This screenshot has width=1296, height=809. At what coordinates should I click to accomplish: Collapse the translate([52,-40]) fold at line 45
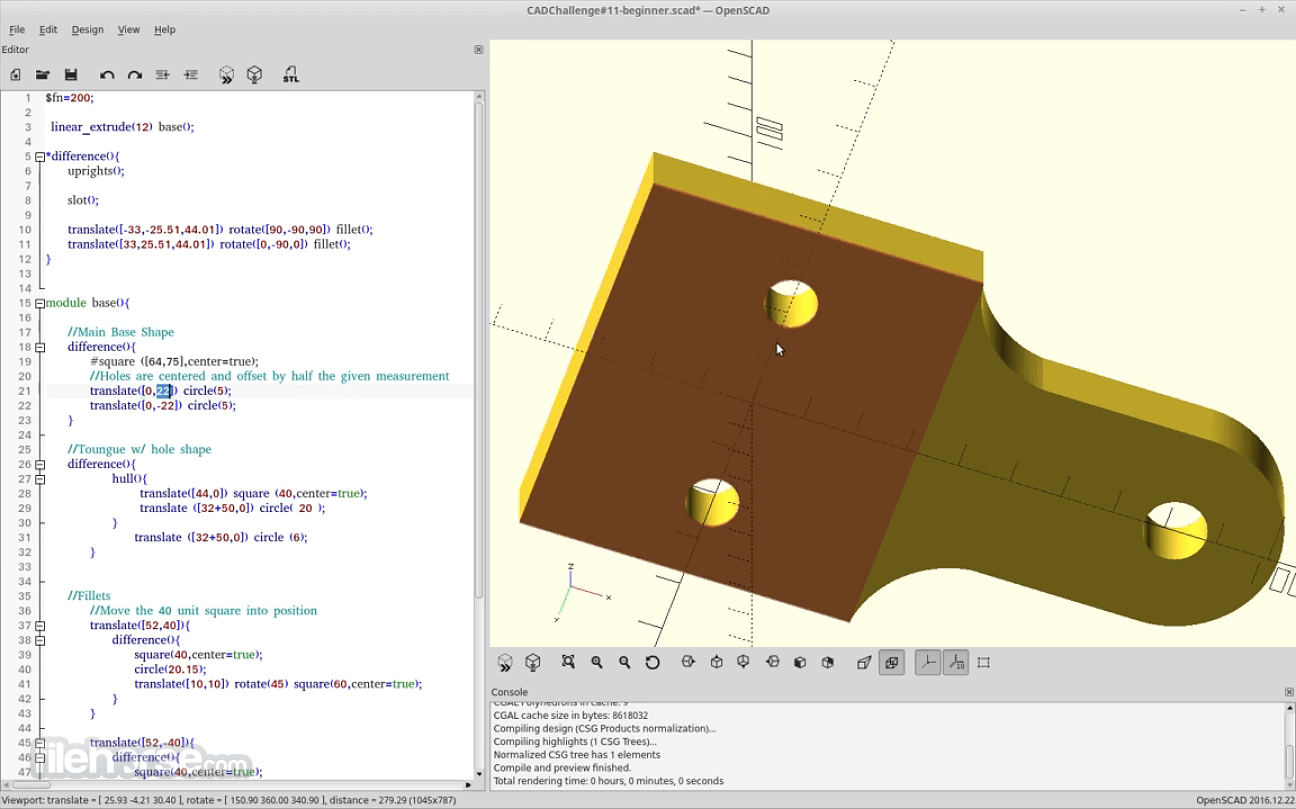click(x=40, y=743)
